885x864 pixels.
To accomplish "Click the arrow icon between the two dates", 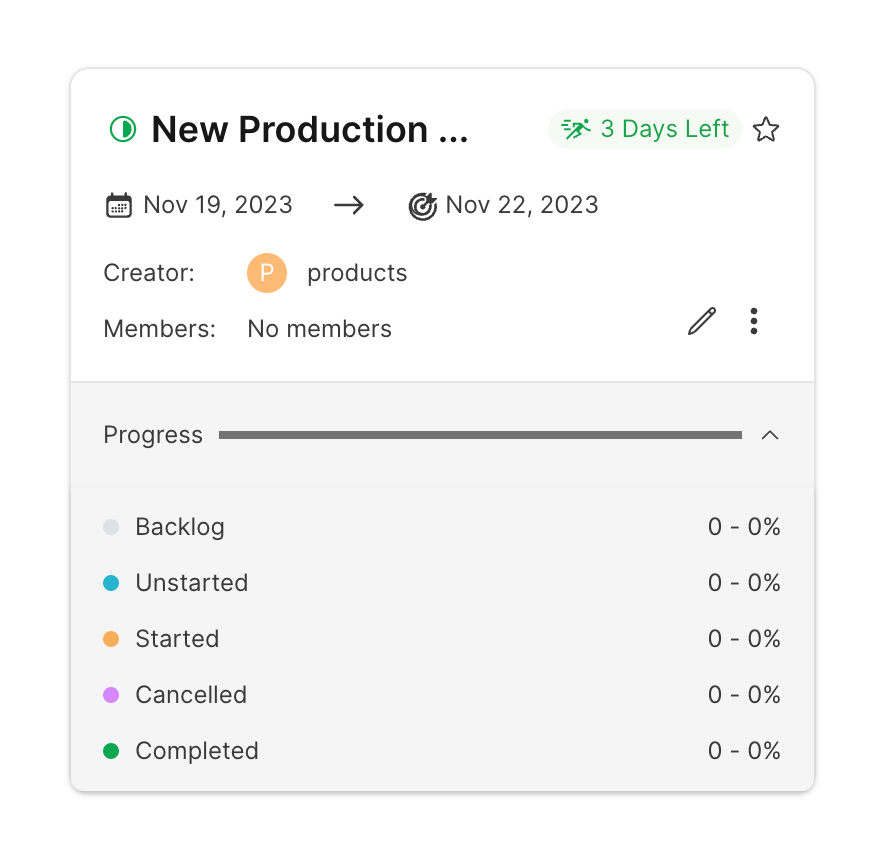I will [348, 204].
